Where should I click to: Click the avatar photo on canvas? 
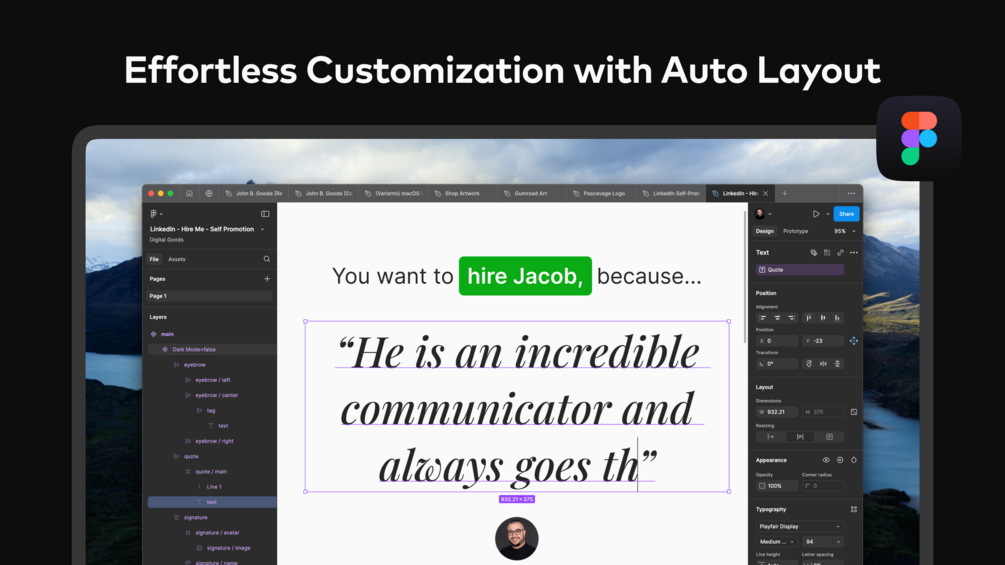(517, 539)
